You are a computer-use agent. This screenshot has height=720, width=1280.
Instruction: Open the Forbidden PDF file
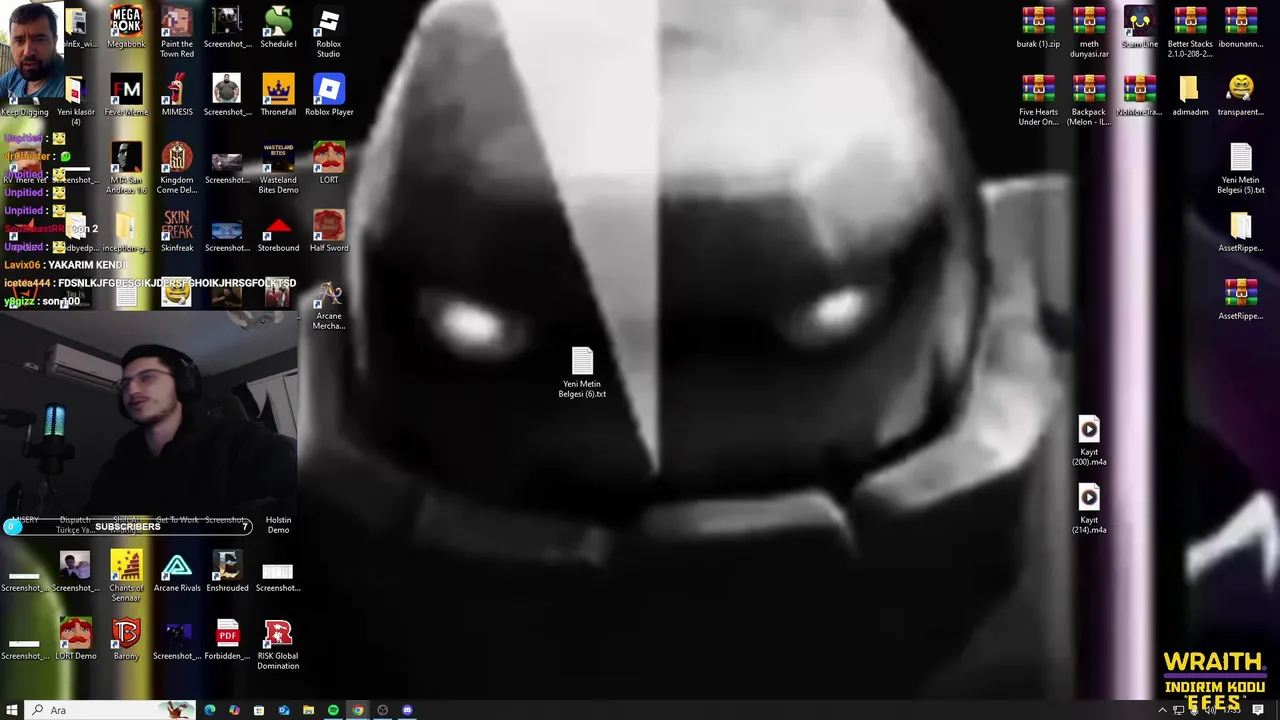click(227, 639)
